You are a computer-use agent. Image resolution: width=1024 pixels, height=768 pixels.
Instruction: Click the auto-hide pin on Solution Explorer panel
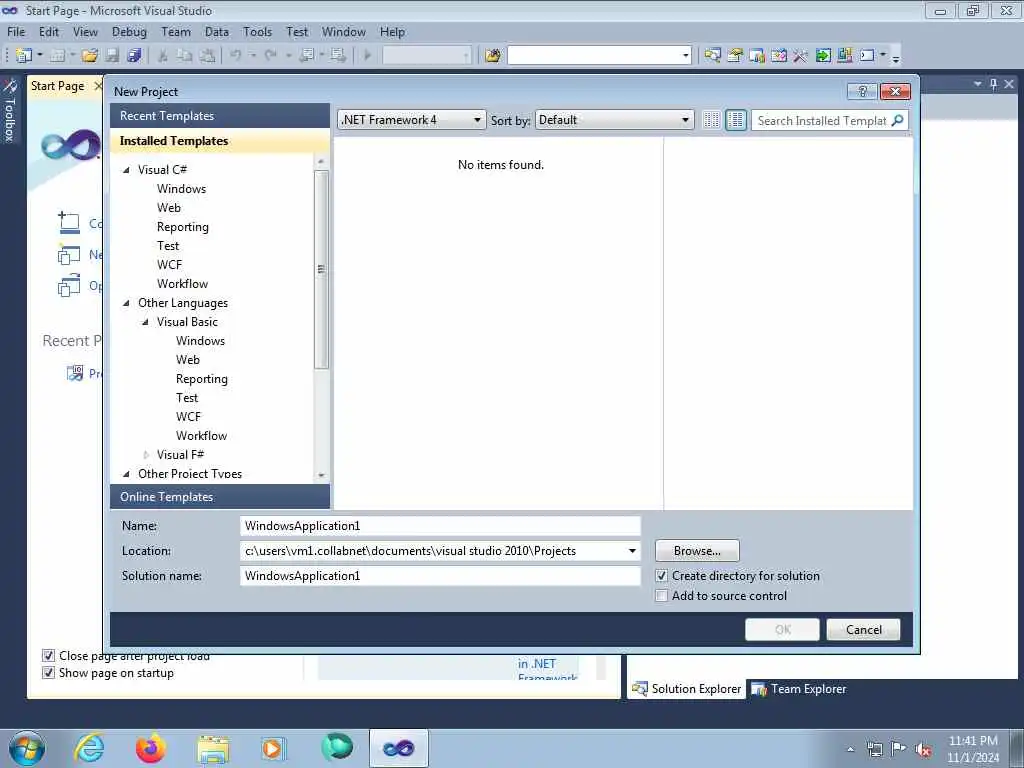pos(993,84)
